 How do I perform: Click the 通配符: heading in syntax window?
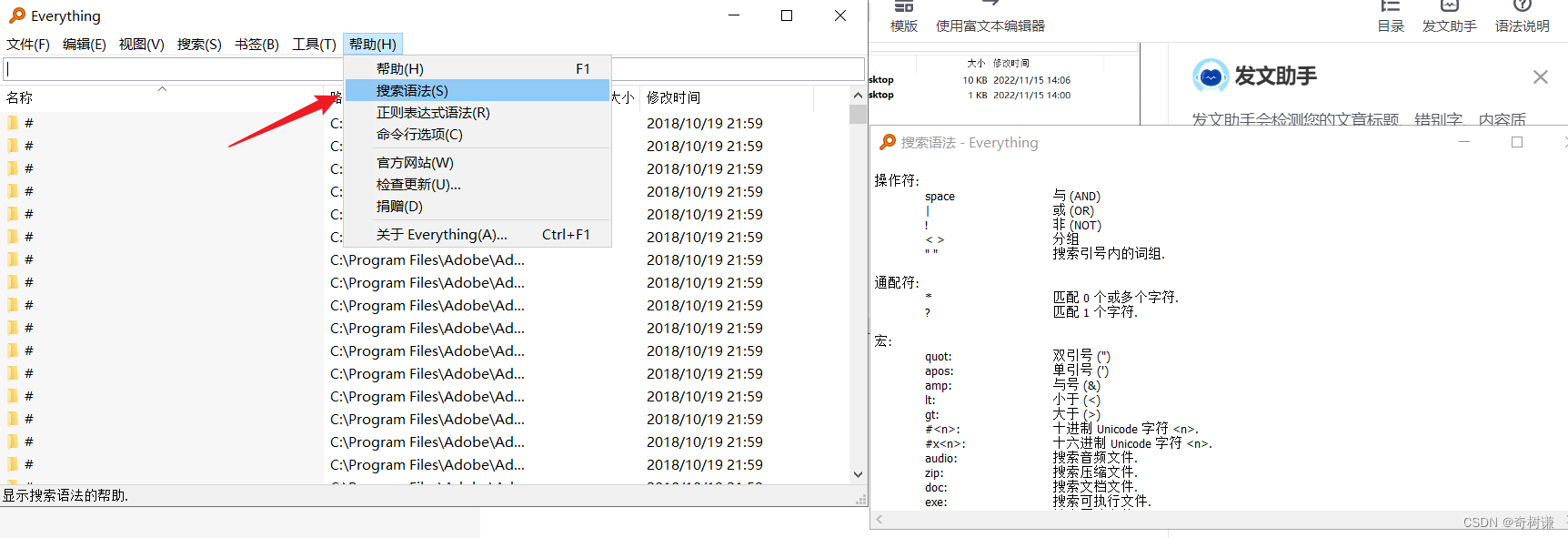click(897, 282)
